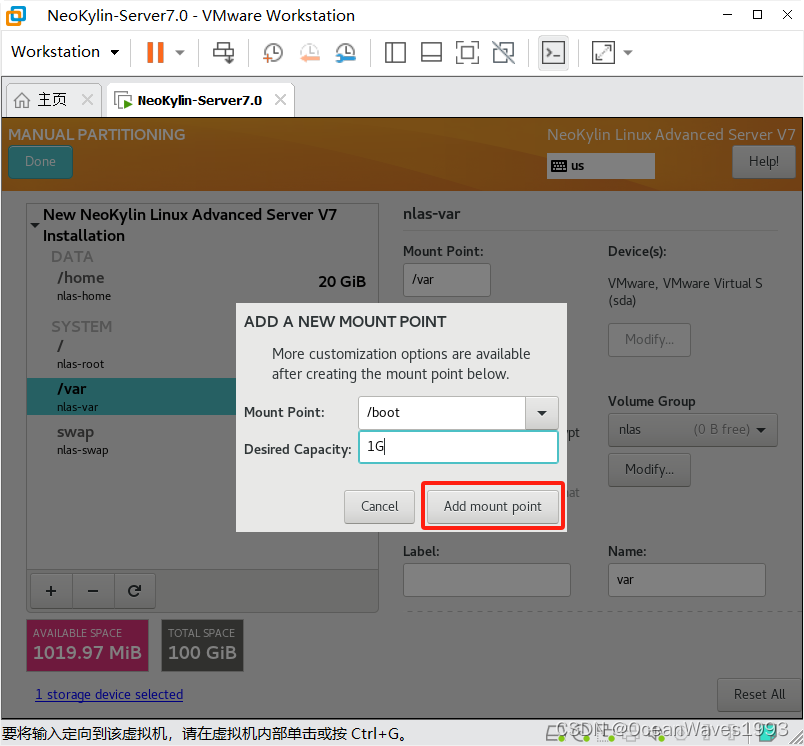The width and height of the screenshot is (804, 746).
Task: Click the Done button
Action: [x=41, y=162]
